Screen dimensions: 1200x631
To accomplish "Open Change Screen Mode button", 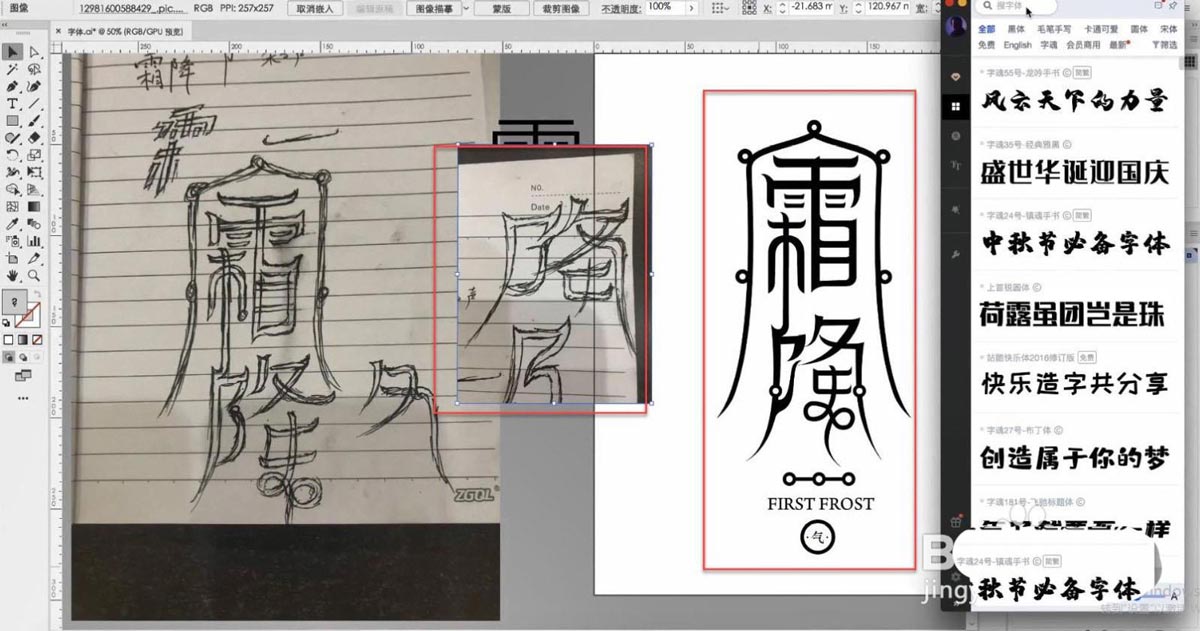I will (21, 377).
